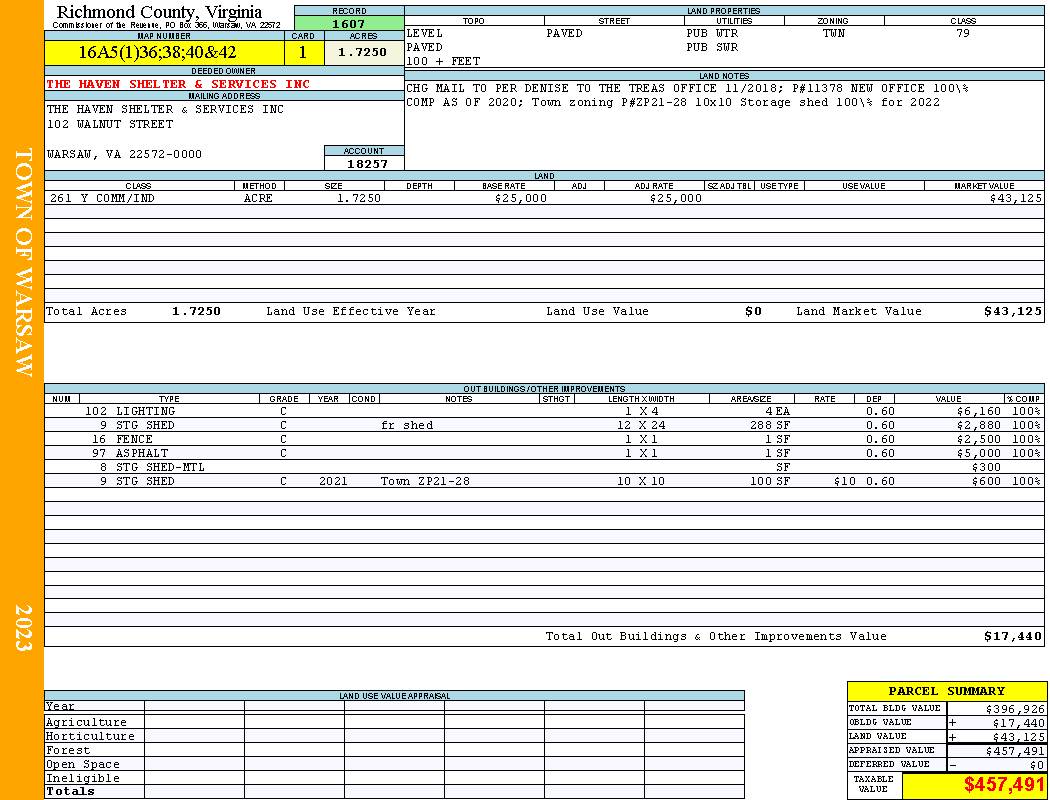The height and width of the screenshot is (800, 1050).
Task: Click the 288 SF area cell
Action: [x=770, y=425]
